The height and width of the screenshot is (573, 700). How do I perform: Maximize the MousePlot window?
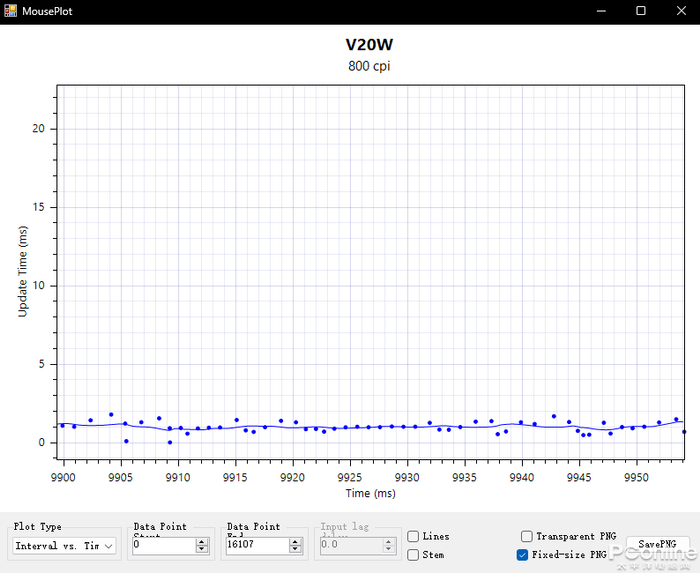pos(641,11)
